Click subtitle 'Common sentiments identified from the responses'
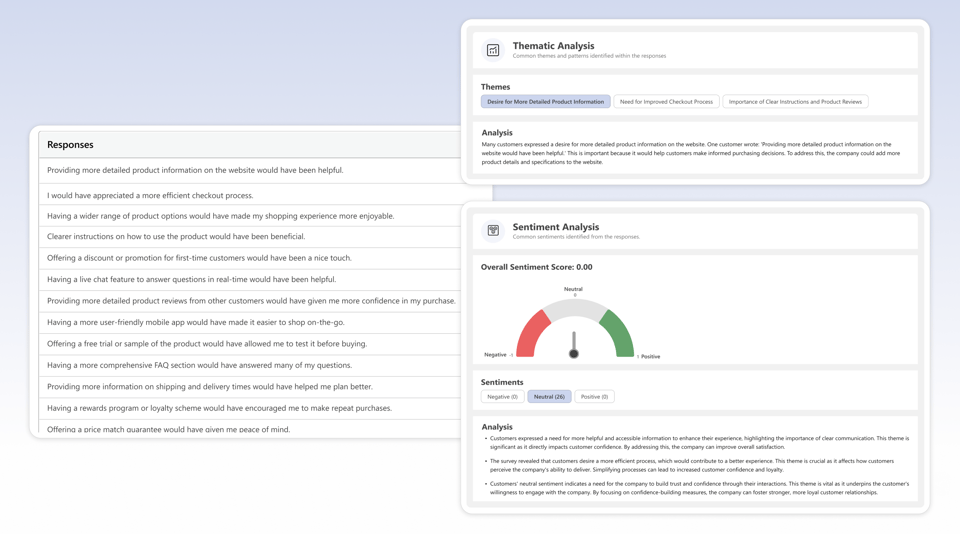Image resolution: width=960 pixels, height=534 pixels. (576, 237)
